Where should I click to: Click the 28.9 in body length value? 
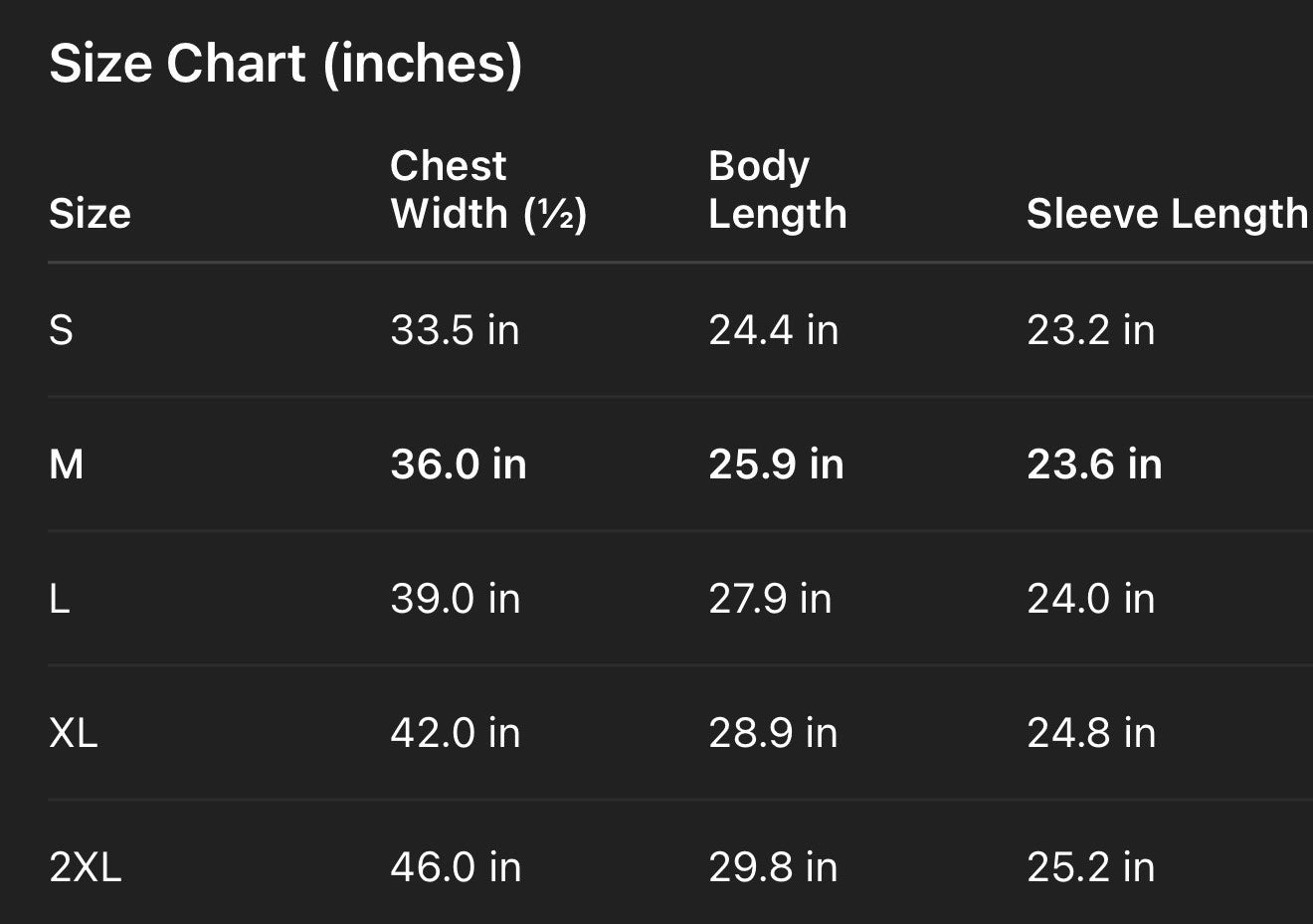[773, 733]
